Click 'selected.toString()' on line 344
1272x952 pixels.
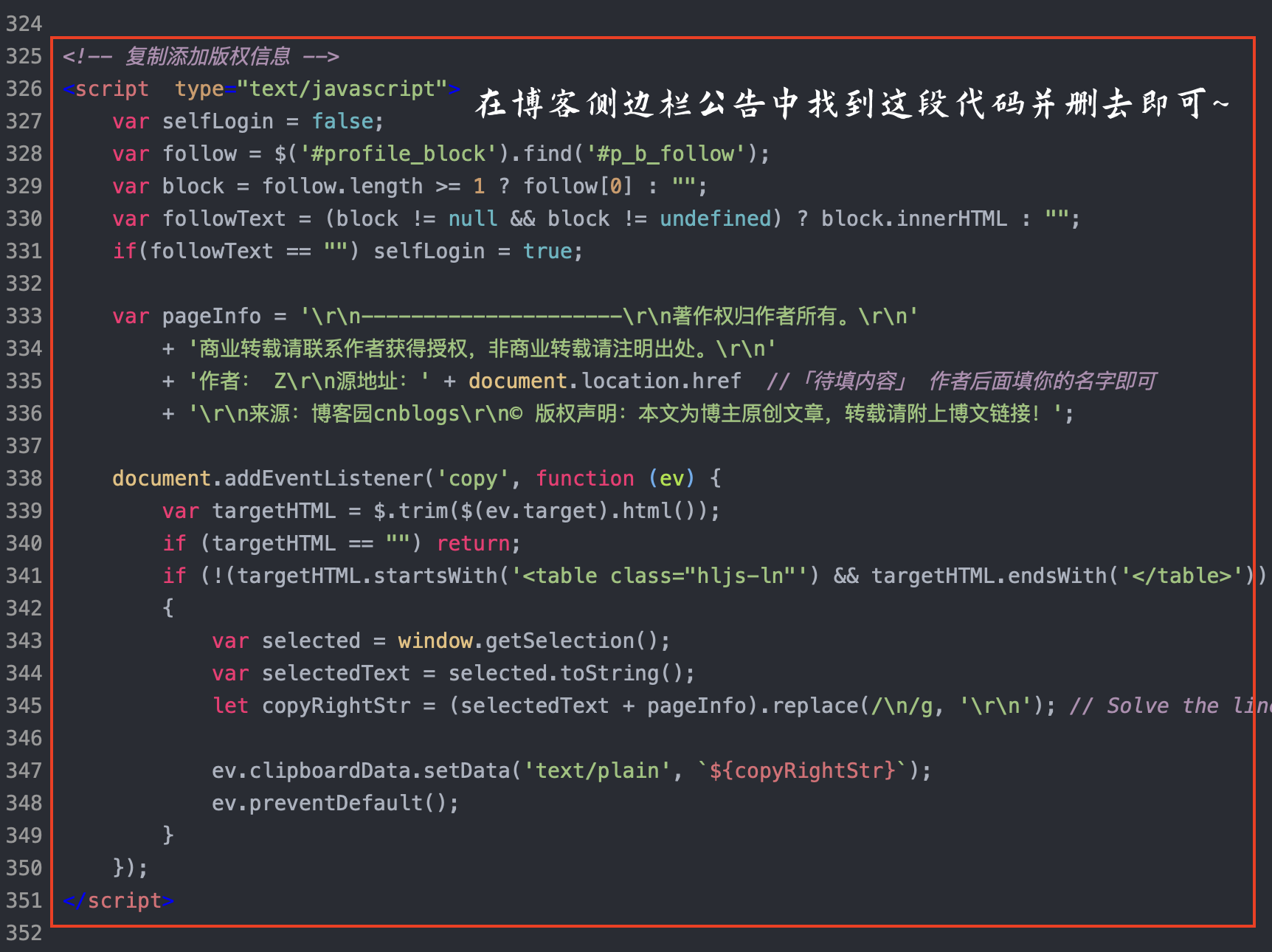coord(566,673)
